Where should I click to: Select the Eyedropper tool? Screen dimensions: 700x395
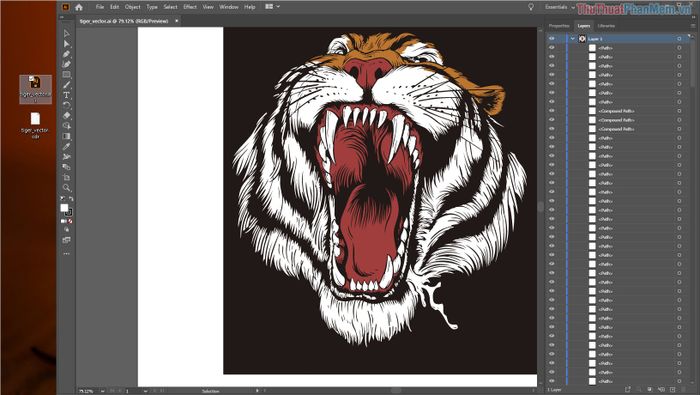67,146
